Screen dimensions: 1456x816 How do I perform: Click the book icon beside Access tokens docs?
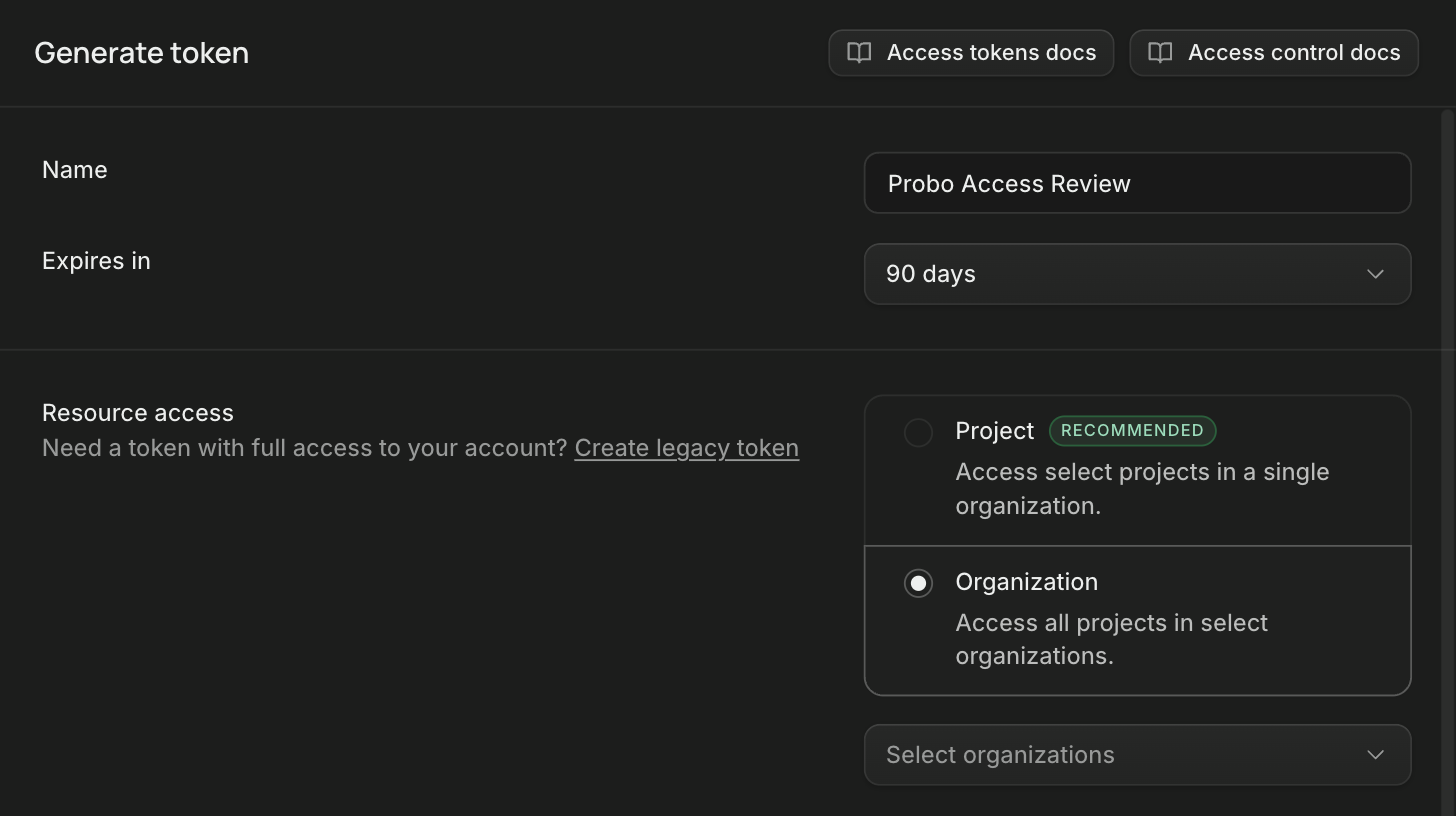tap(859, 53)
